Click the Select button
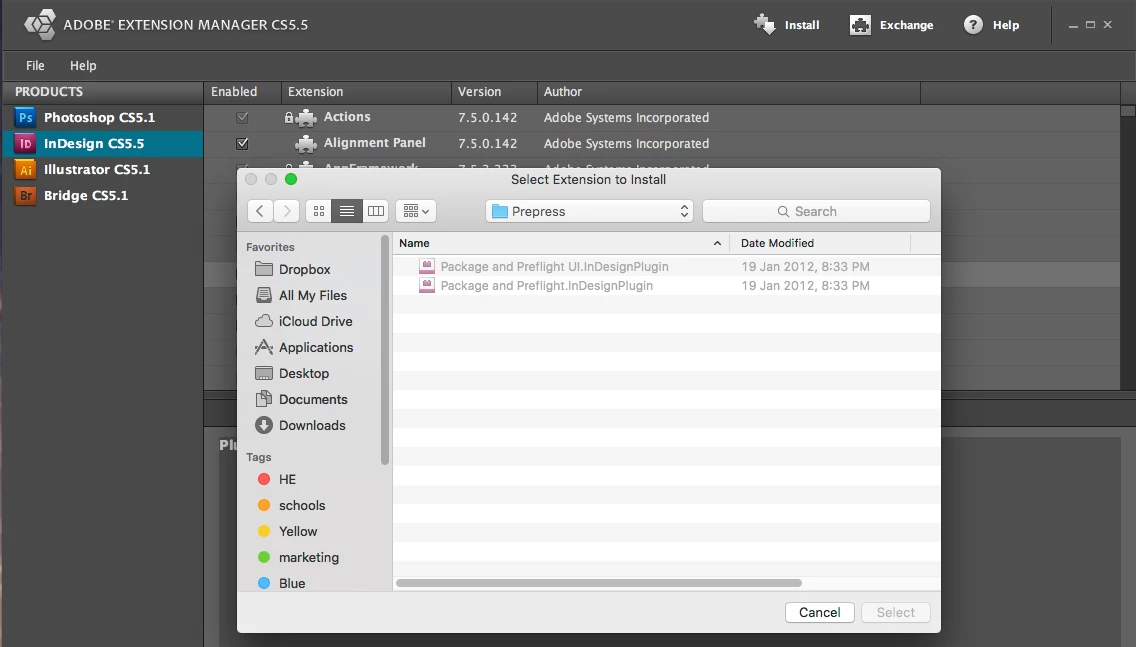1136x647 pixels. coord(895,612)
